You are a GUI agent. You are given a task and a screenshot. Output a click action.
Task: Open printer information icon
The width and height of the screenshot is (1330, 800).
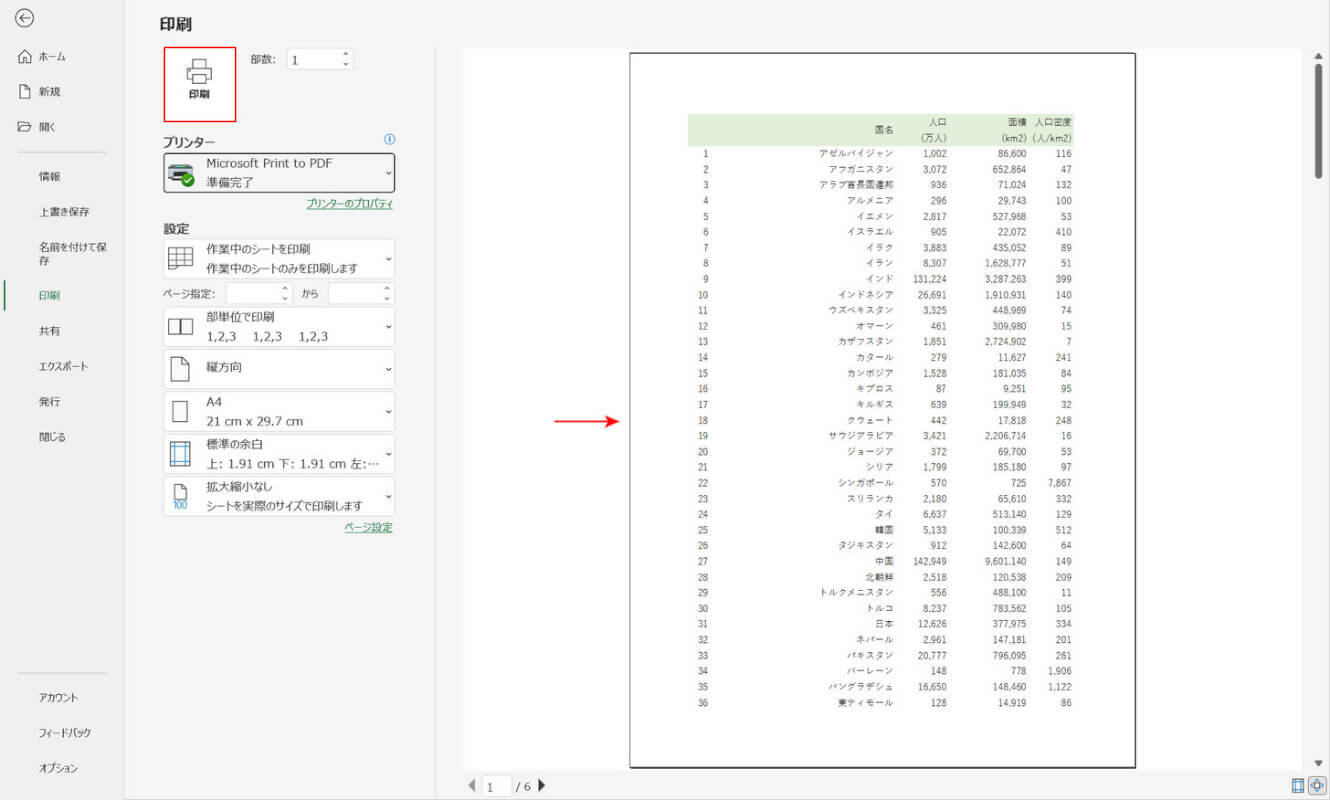point(390,140)
